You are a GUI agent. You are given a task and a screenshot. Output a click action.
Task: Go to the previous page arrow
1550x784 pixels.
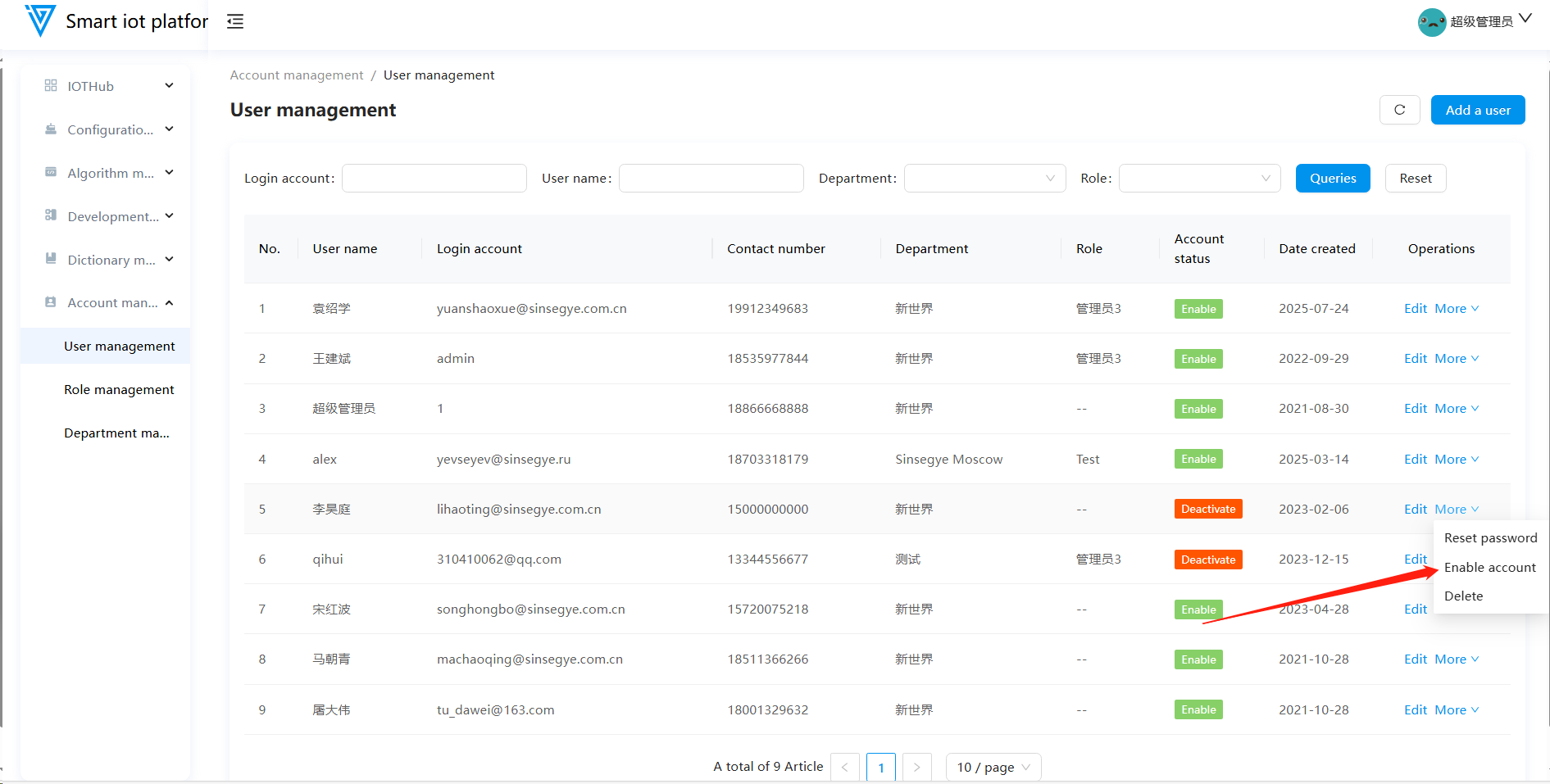pyautogui.click(x=845, y=768)
